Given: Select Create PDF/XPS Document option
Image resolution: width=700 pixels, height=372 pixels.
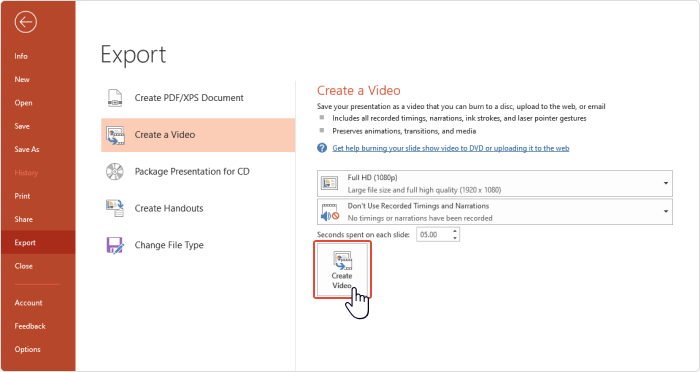Looking at the screenshot, I should point(198,98).
